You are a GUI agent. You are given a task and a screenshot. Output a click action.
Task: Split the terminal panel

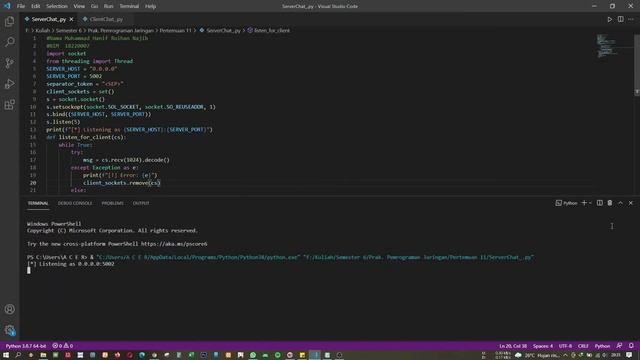tap(600, 203)
